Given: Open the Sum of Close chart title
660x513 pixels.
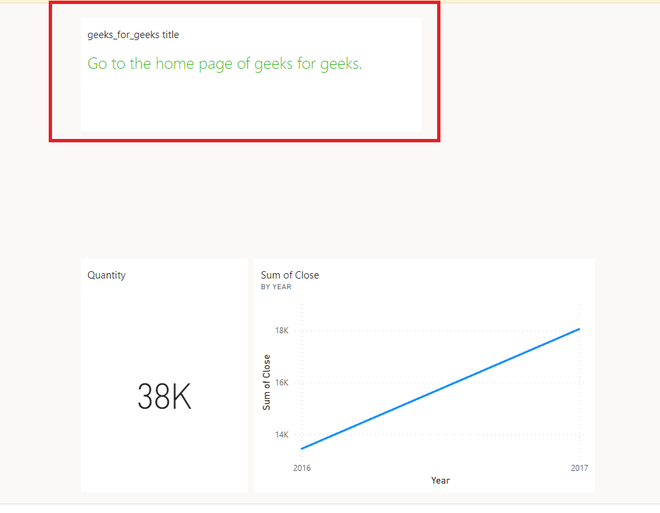Looking at the screenshot, I should pos(290,275).
